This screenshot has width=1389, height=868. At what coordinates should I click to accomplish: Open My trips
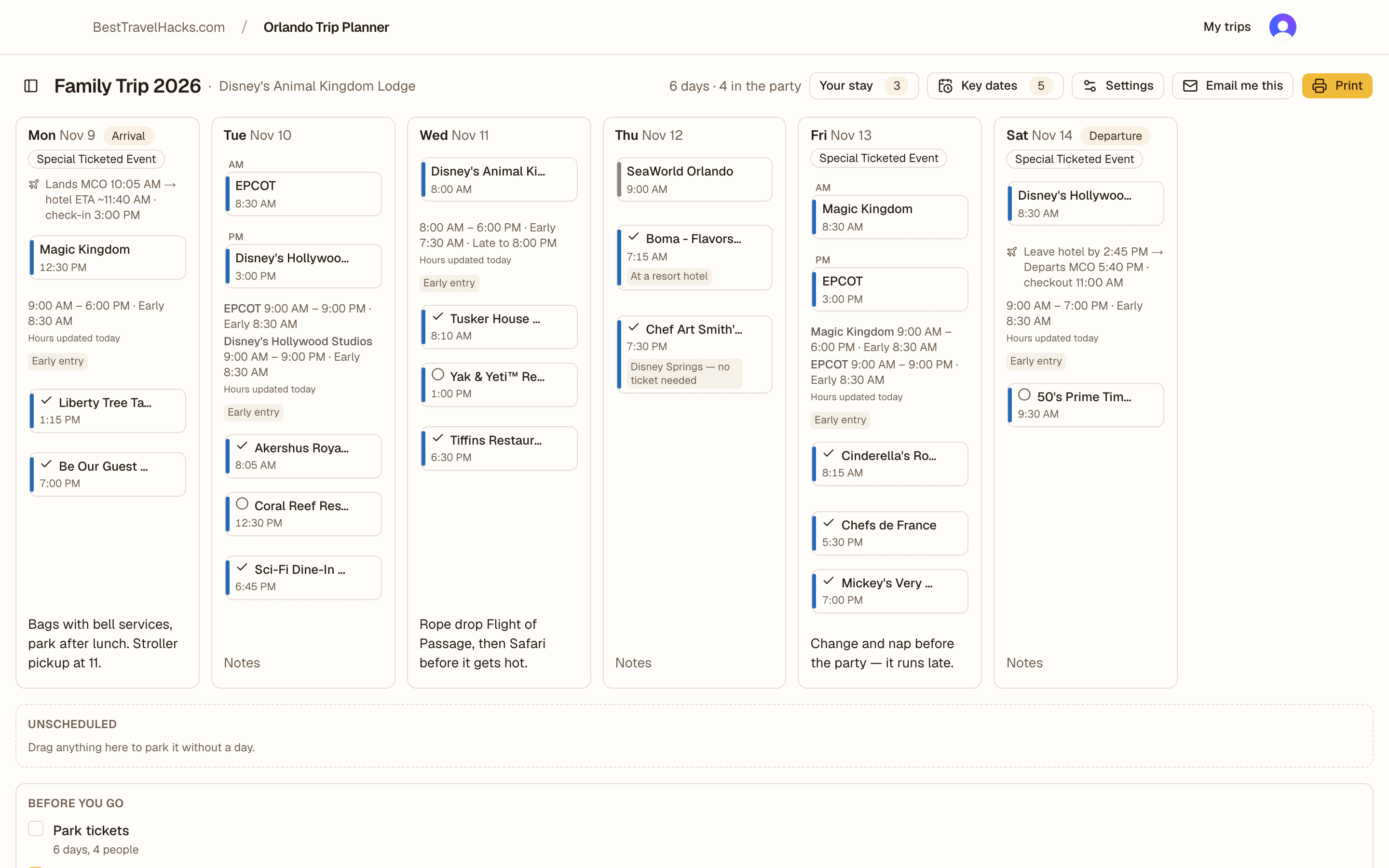[1226, 27]
